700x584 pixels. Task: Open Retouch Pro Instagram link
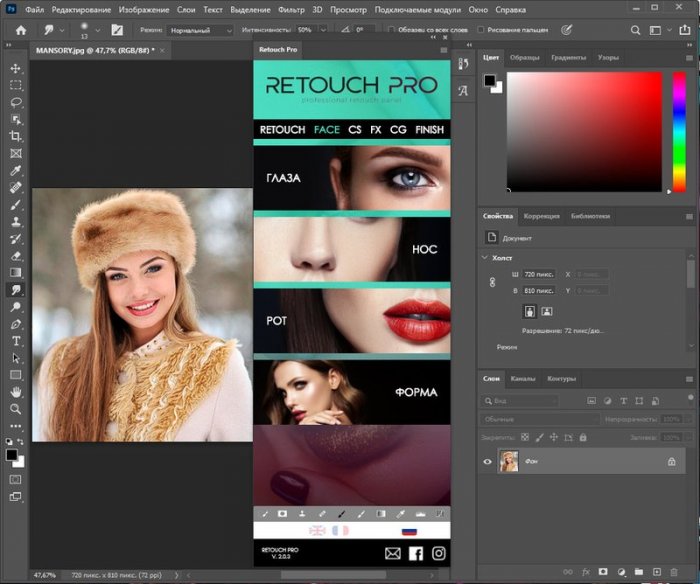pyautogui.click(x=438, y=553)
